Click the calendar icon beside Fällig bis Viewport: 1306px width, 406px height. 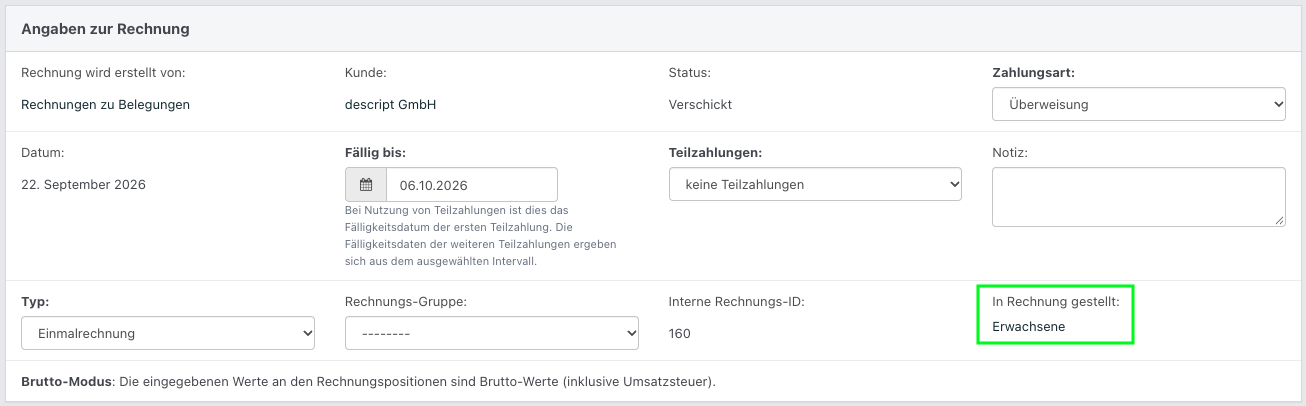366,185
